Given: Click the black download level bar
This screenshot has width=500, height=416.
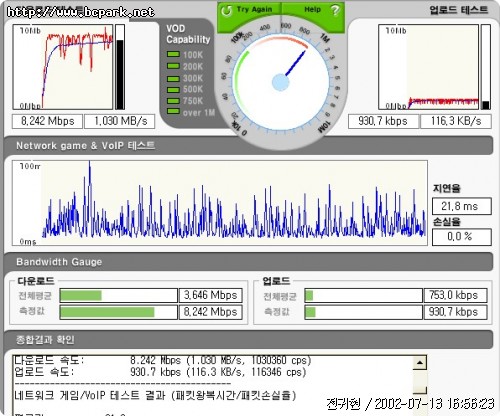Looking at the screenshot, I should (120, 67).
